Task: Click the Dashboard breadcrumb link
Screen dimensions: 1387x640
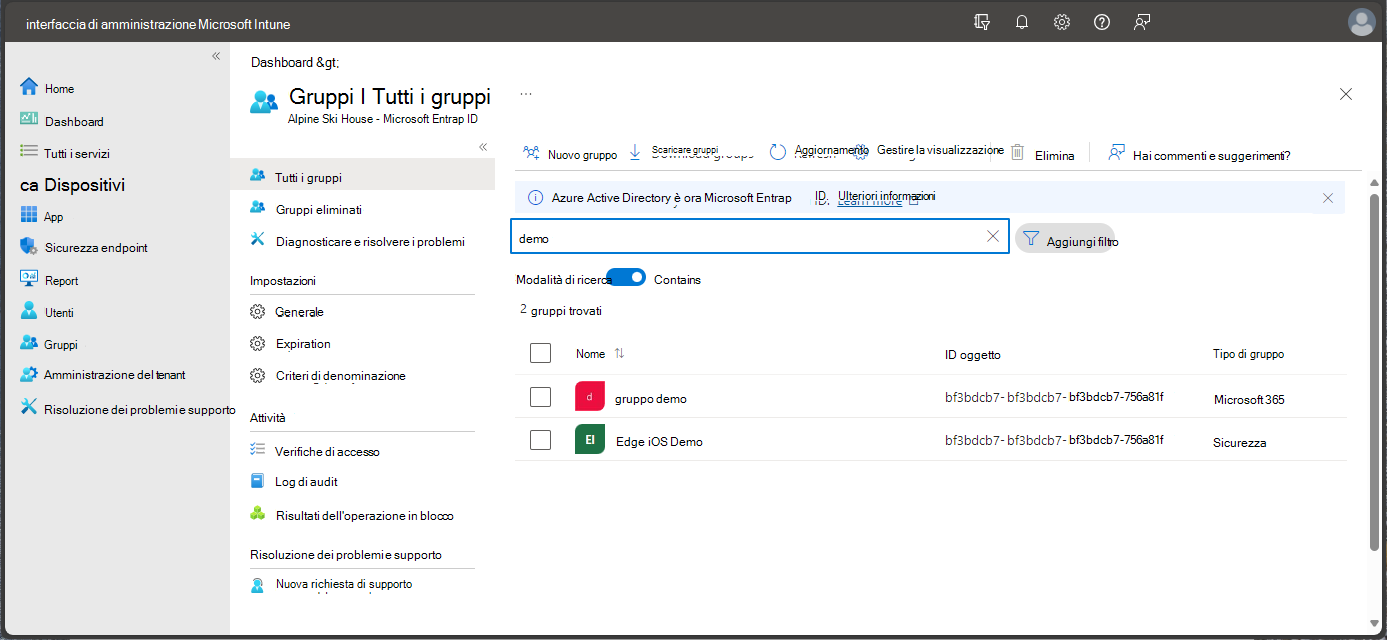Action: pos(282,62)
